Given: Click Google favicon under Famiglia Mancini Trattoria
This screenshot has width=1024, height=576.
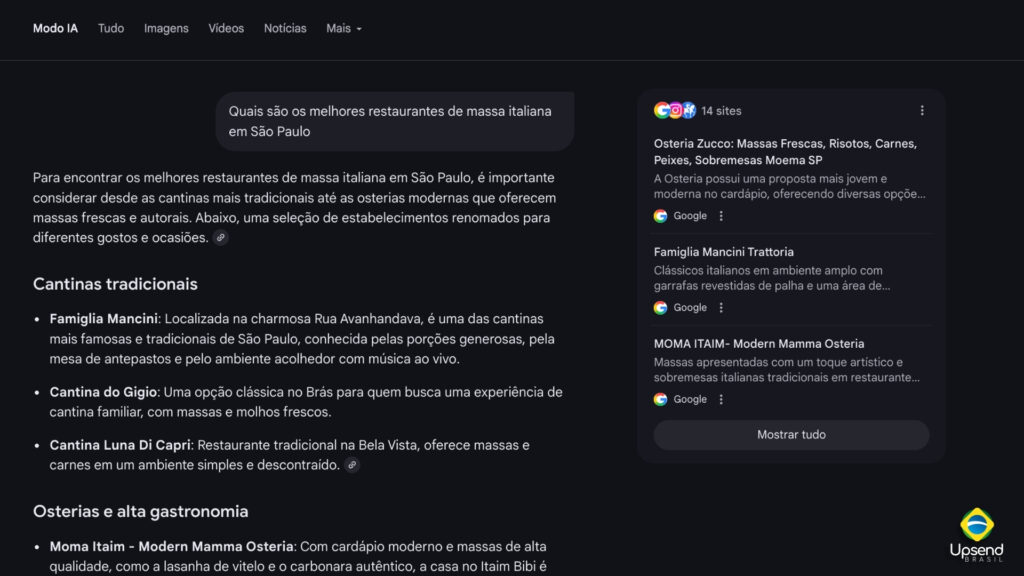Looking at the screenshot, I should (x=660, y=308).
